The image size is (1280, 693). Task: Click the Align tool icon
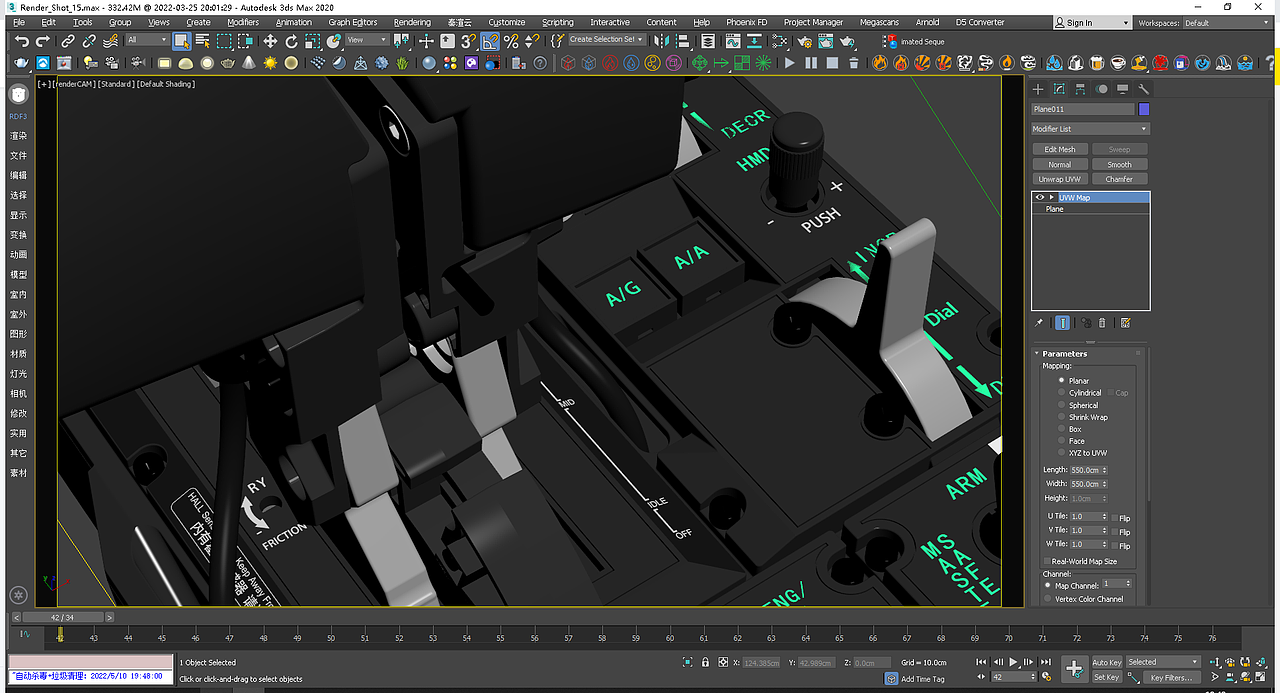point(682,41)
